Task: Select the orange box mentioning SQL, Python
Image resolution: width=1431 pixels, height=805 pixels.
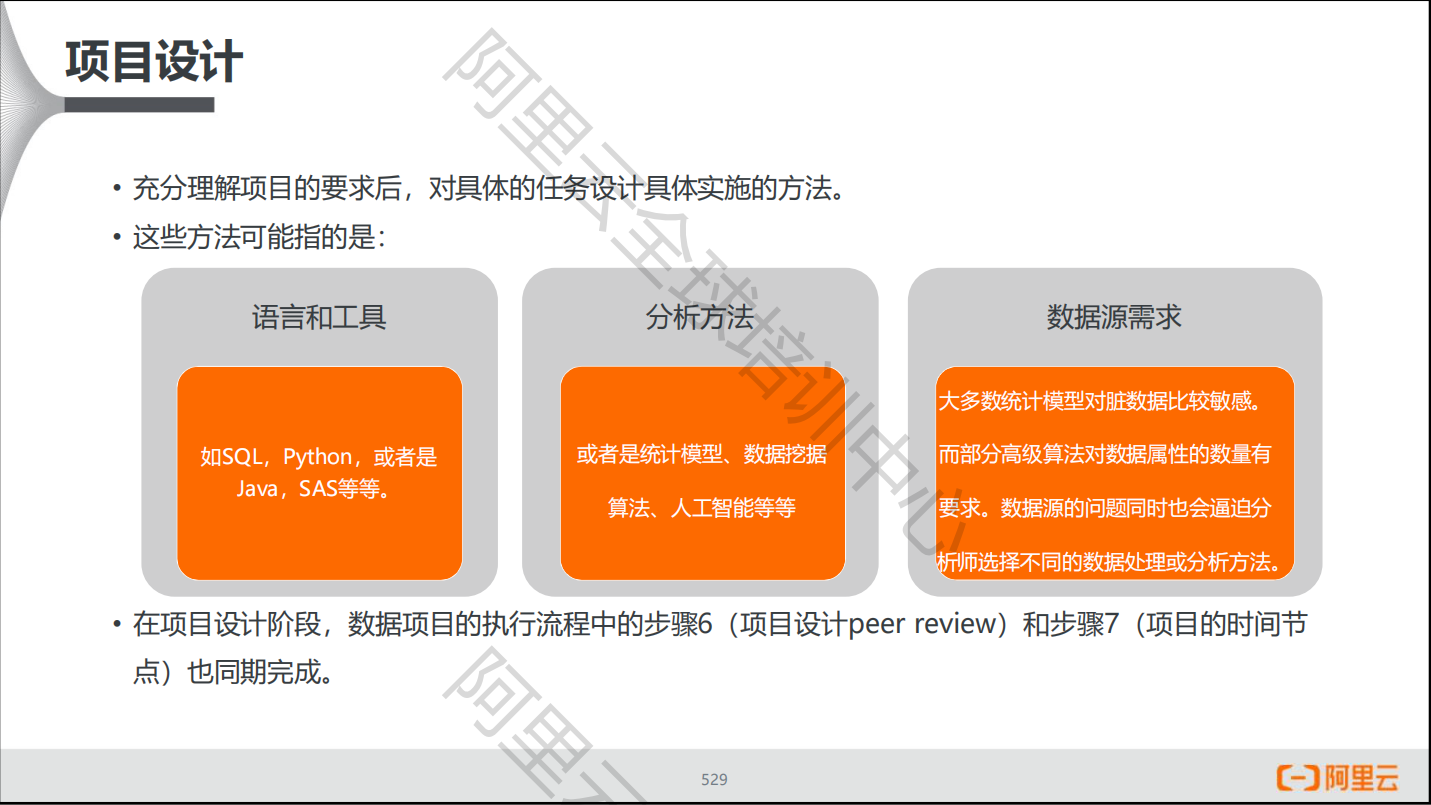Action: click(319, 473)
